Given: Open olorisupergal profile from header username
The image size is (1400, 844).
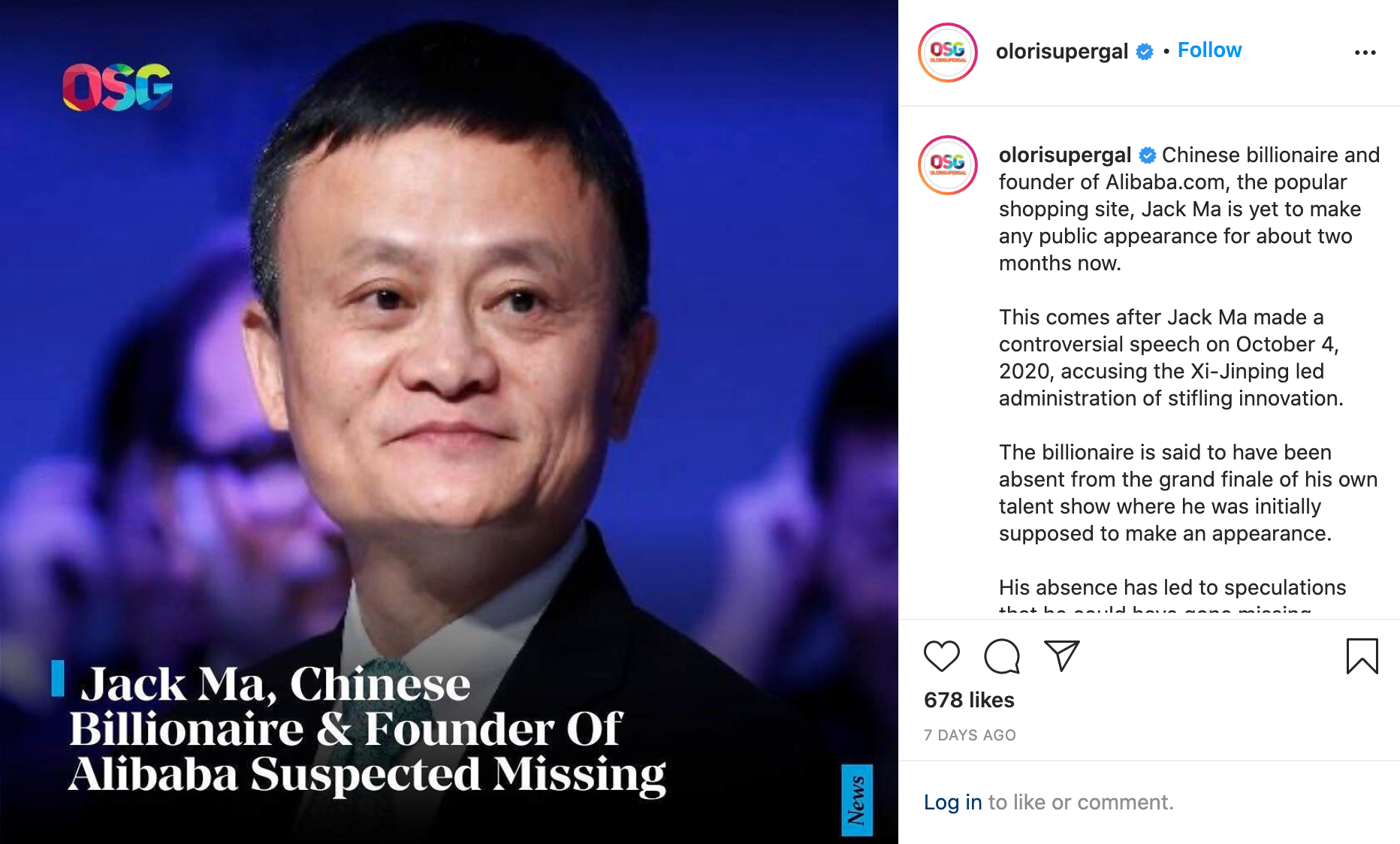Looking at the screenshot, I should (1061, 51).
